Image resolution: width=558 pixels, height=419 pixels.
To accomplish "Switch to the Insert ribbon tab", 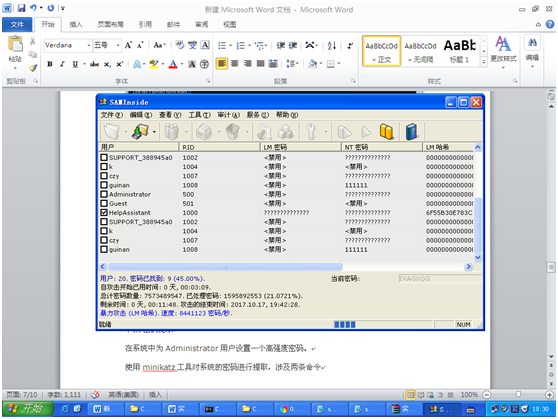I will (x=76, y=24).
